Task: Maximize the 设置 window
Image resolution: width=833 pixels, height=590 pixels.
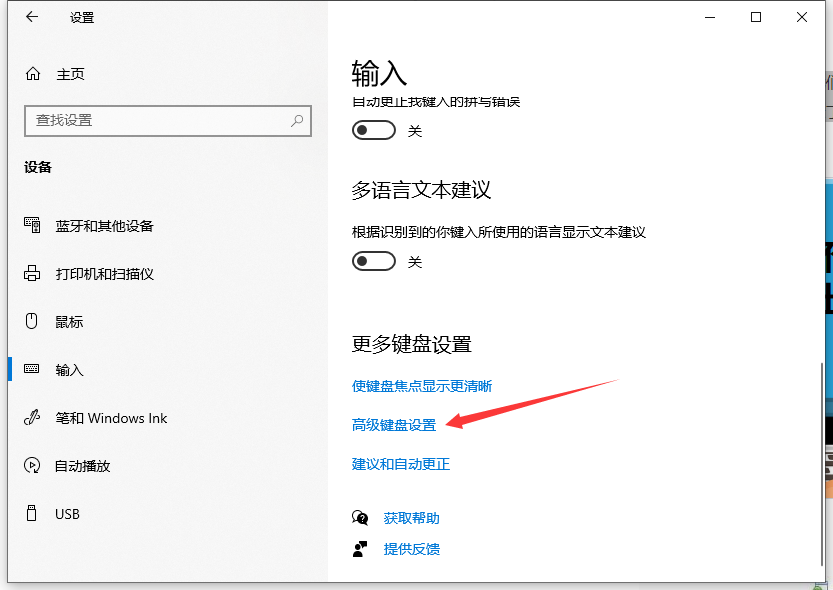Action: click(756, 17)
